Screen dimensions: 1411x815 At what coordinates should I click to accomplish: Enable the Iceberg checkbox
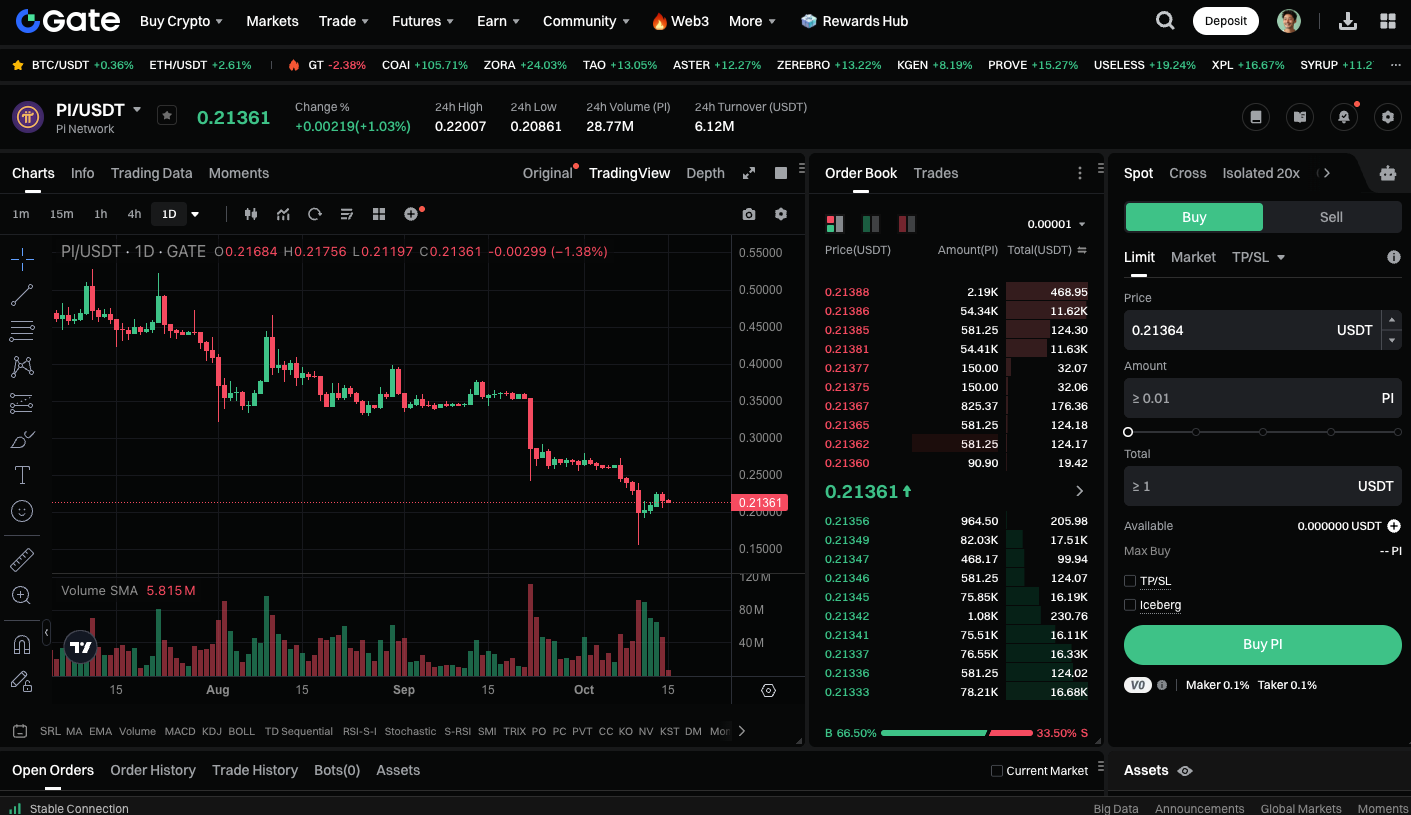(x=1130, y=605)
